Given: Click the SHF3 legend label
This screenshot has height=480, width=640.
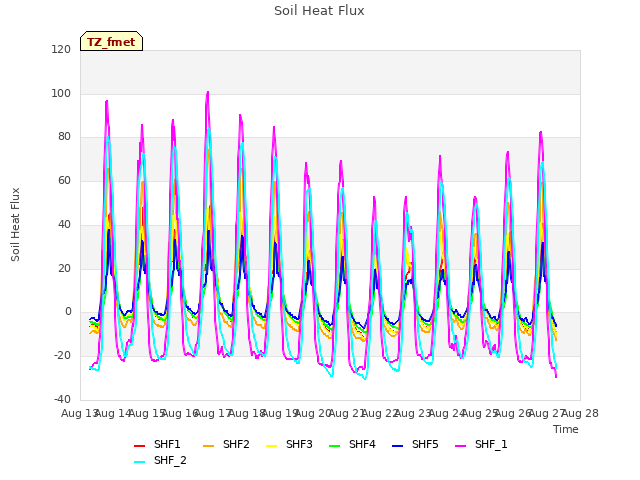Looking at the screenshot, I should (299, 444).
